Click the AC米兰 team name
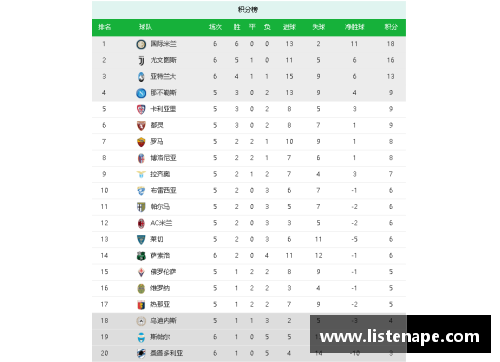 [161, 223]
